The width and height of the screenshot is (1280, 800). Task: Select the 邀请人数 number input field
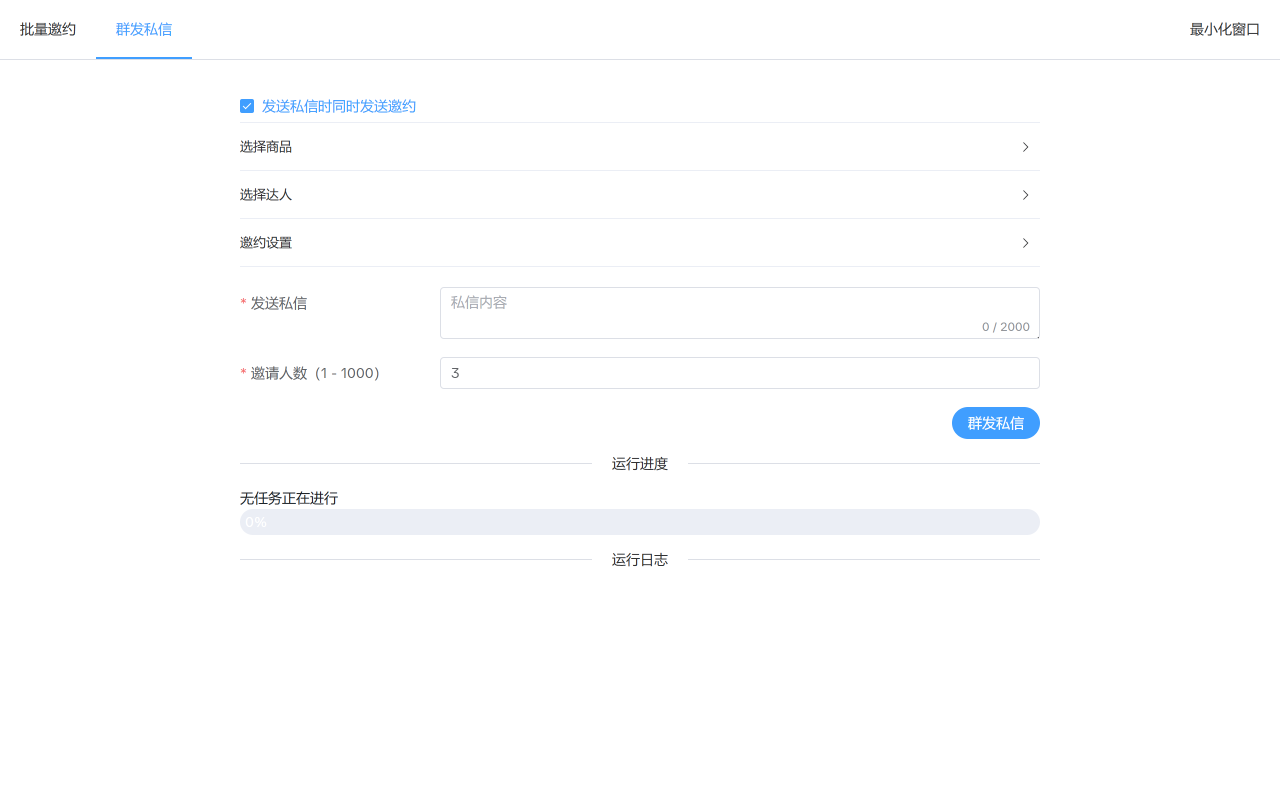point(739,373)
